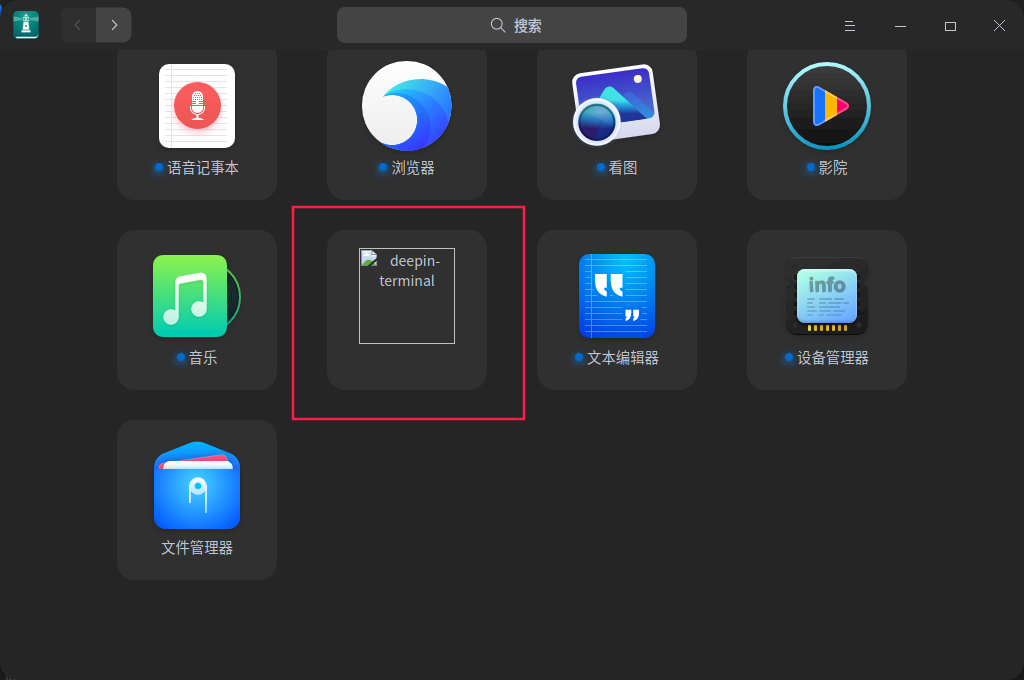Open the 语音记事本 voice notes app
Viewport: 1024px width, 680px height.
click(x=196, y=106)
